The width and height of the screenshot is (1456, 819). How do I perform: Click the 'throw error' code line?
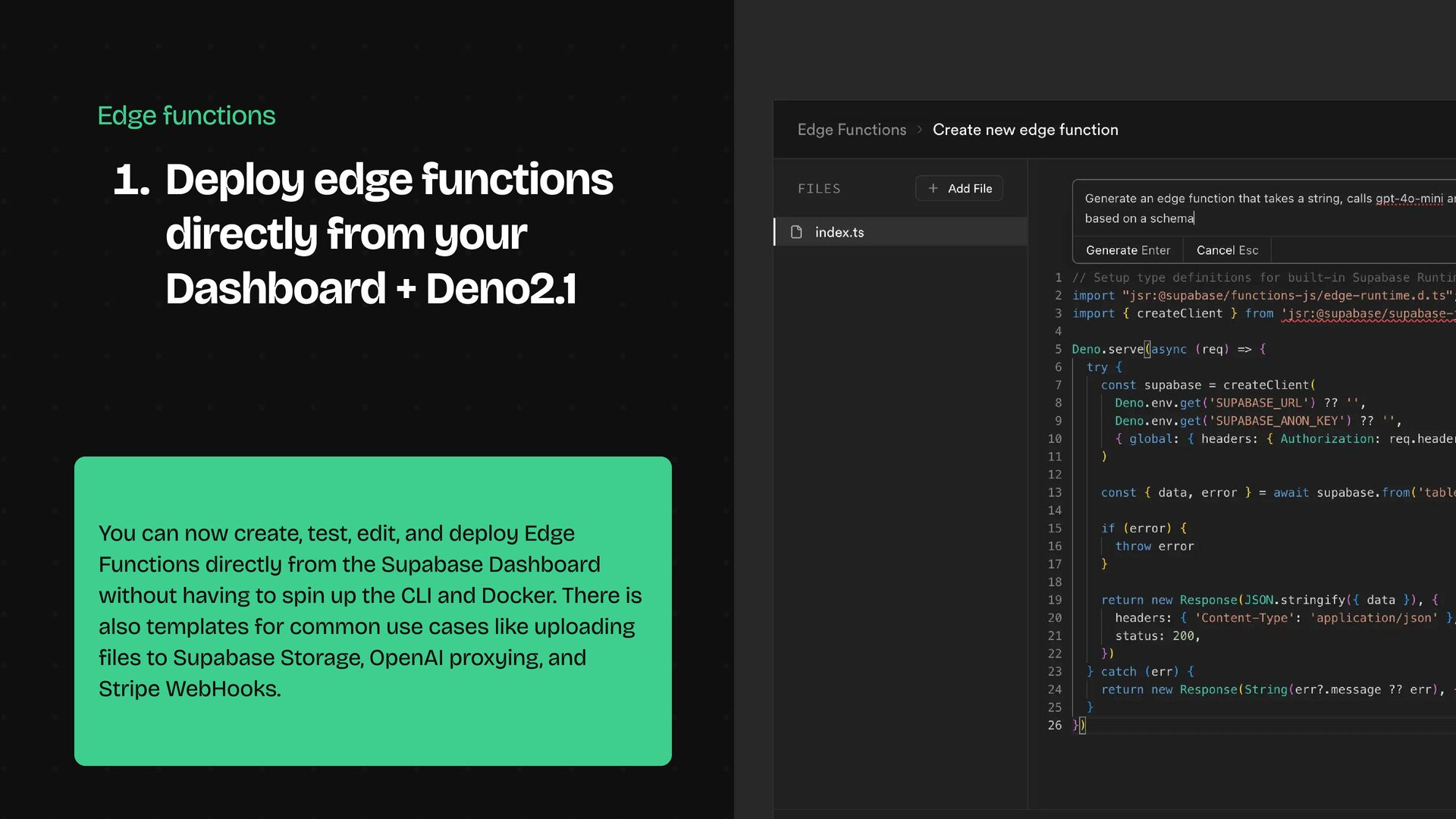click(1153, 547)
